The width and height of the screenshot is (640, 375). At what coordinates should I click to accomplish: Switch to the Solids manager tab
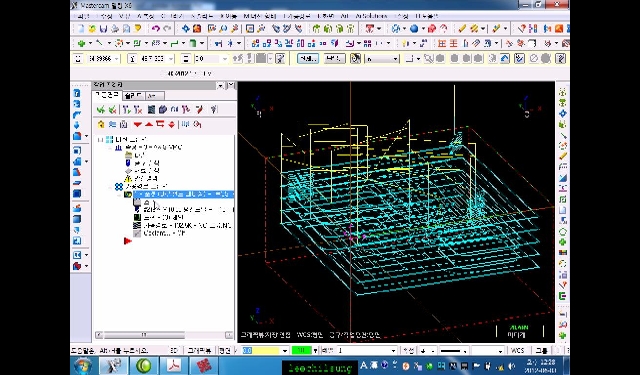coord(133,96)
